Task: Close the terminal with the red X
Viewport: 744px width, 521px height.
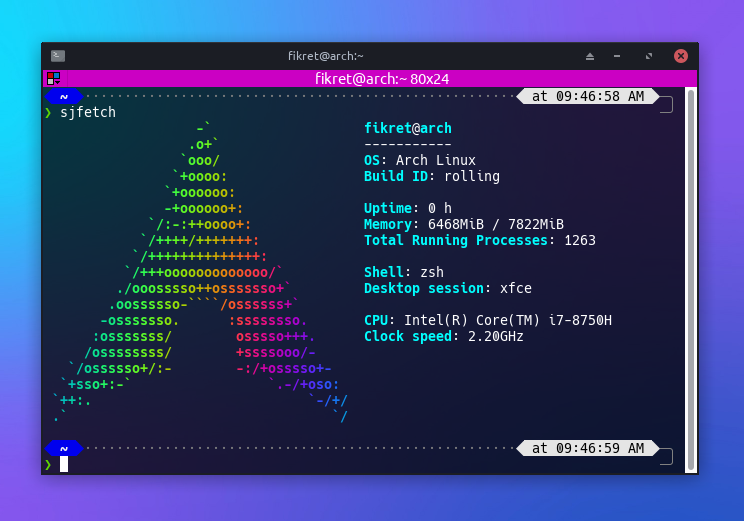Action: point(681,56)
